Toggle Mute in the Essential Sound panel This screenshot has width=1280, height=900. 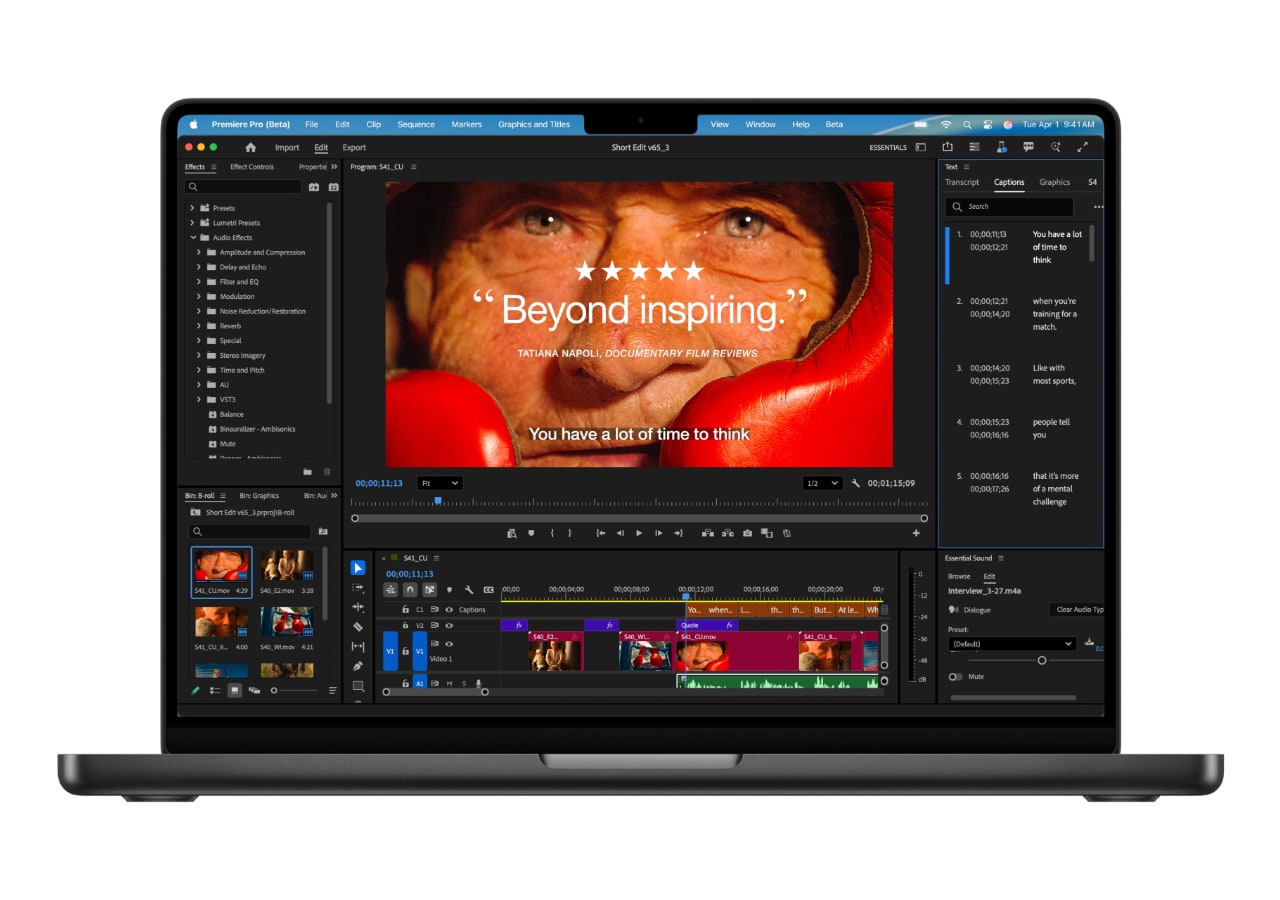tap(956, 677)
